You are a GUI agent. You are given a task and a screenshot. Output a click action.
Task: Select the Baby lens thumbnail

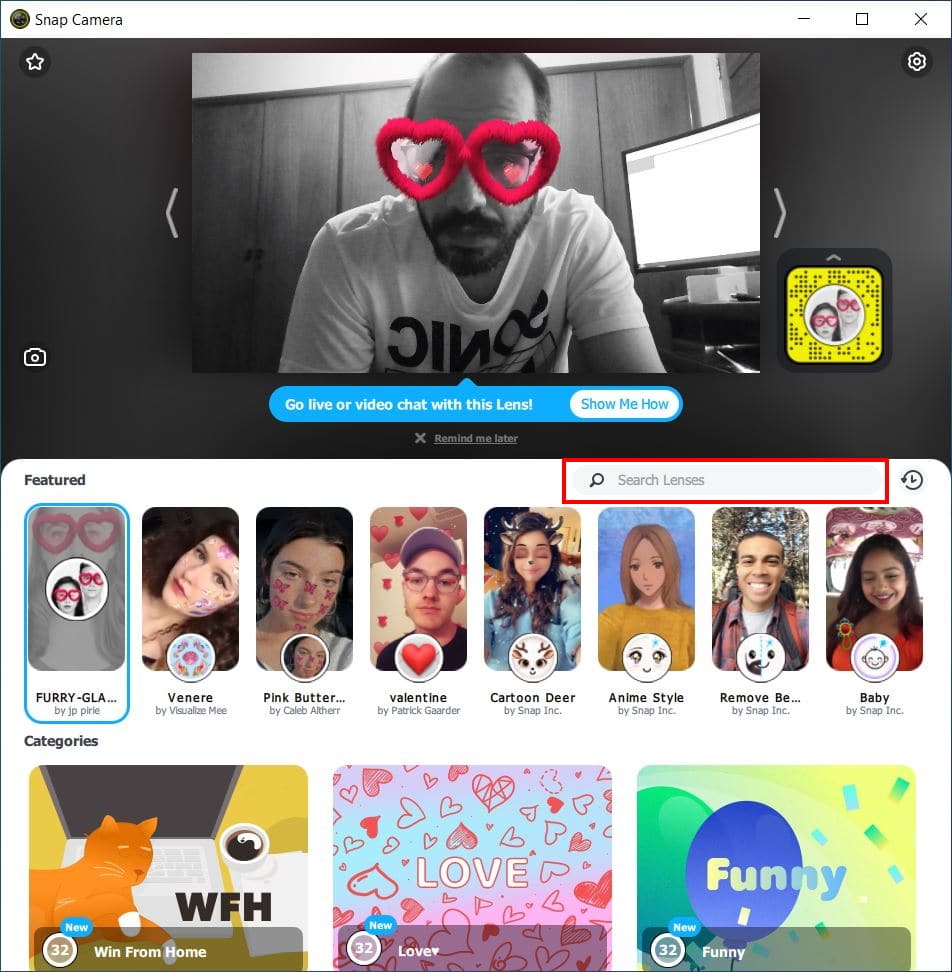875,589
